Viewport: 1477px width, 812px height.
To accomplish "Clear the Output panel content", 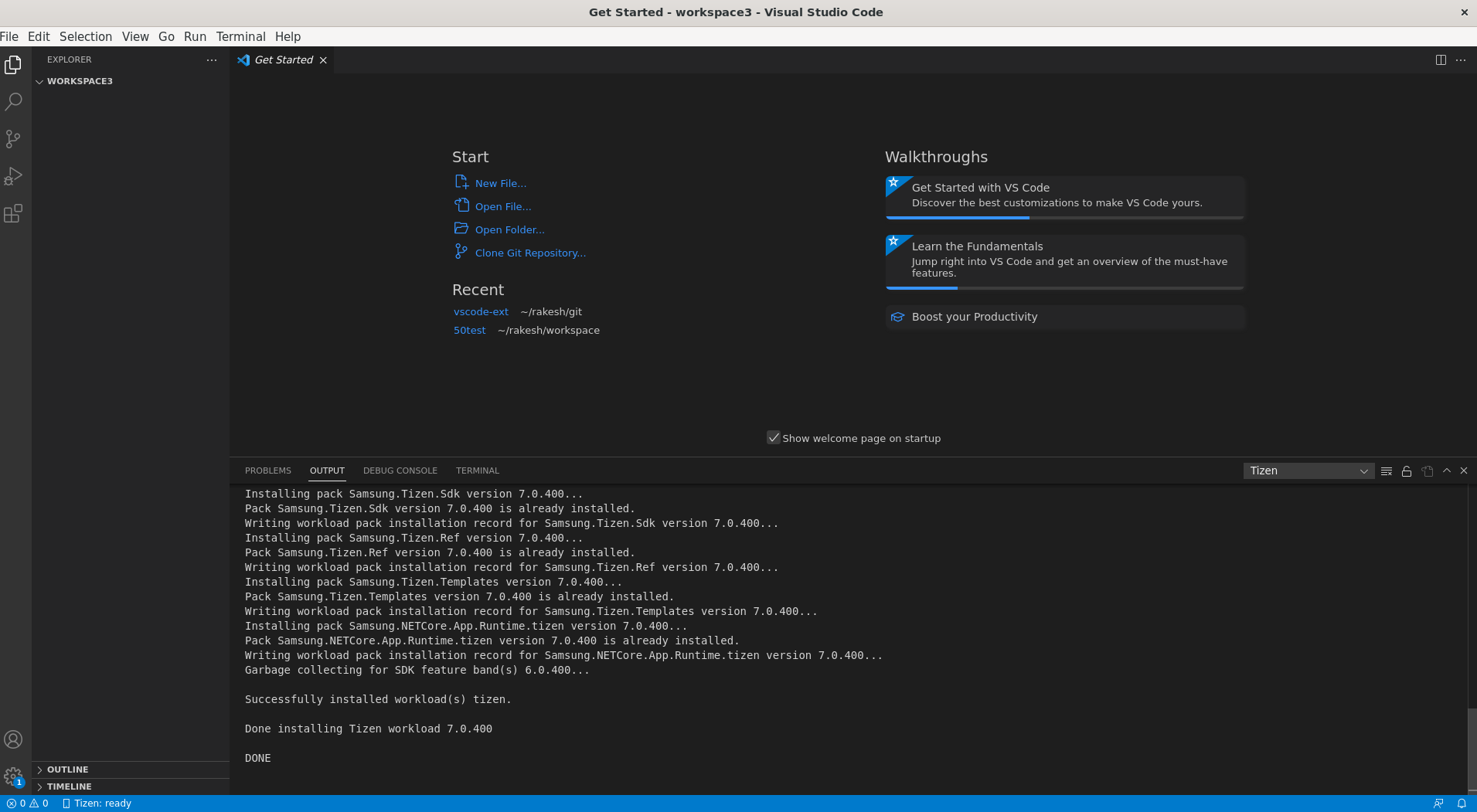I will point(1386,471).
